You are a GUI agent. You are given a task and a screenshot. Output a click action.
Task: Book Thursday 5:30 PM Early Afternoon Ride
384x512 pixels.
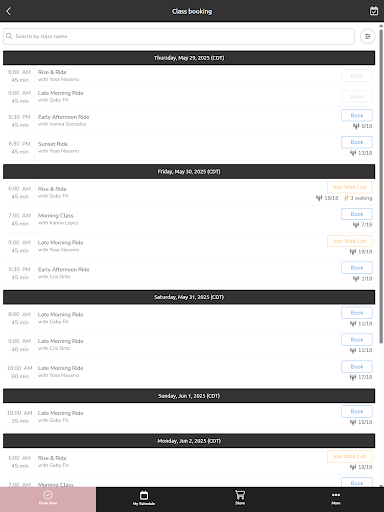[x=357, y=115]
